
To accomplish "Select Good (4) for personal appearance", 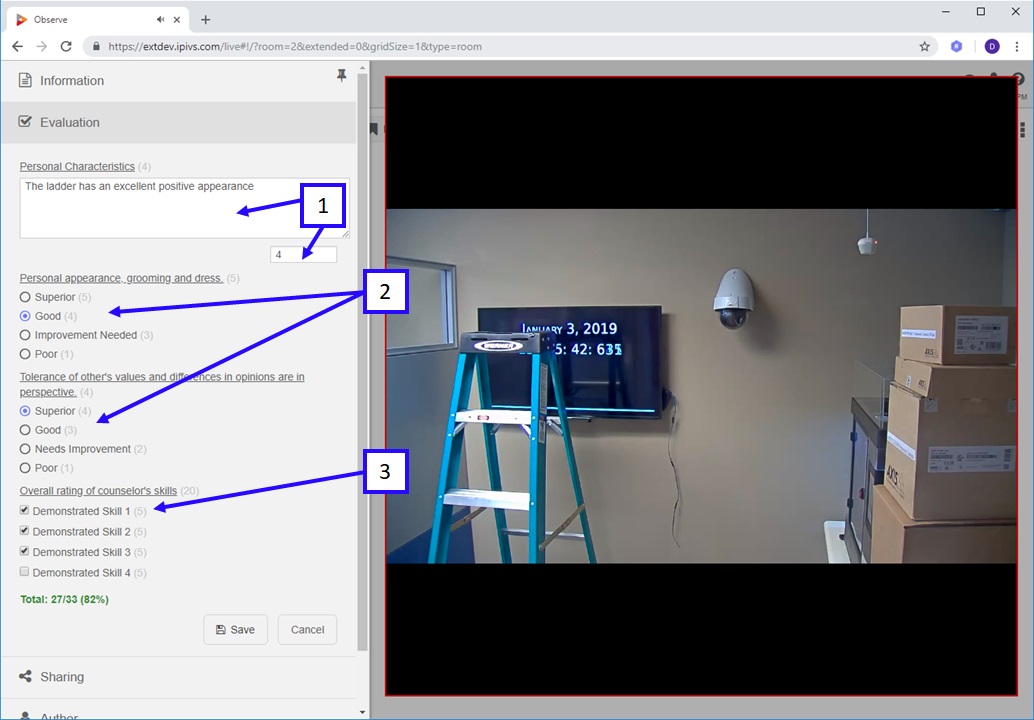I will (25, 316).
